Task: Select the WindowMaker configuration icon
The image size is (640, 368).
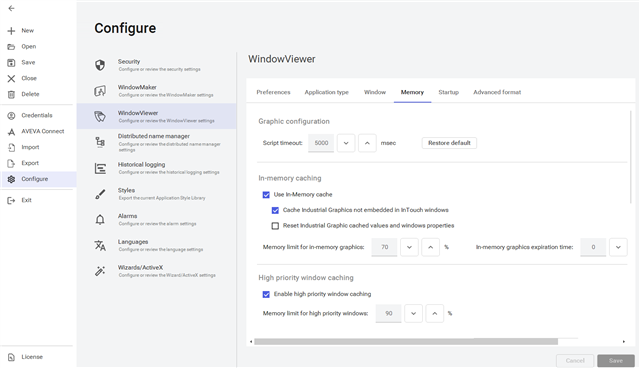Action: click(x=100, y=91)
